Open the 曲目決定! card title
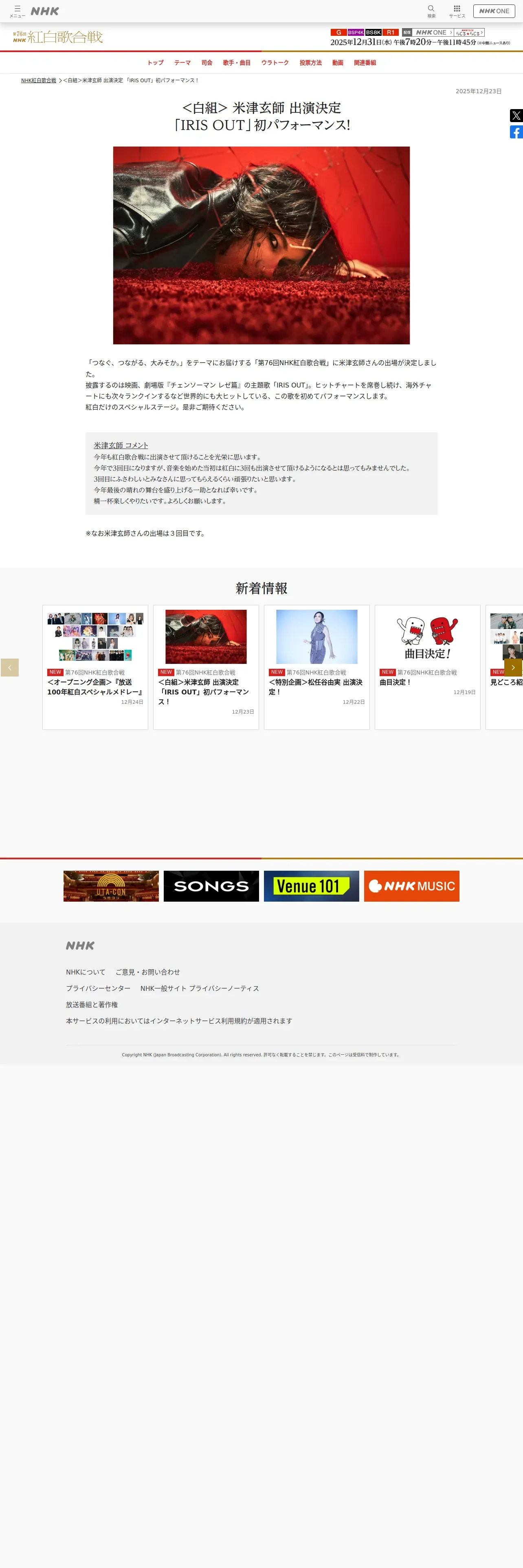Screen dimensions: 523x1568 pyautogui.click(x=396, y=682)
